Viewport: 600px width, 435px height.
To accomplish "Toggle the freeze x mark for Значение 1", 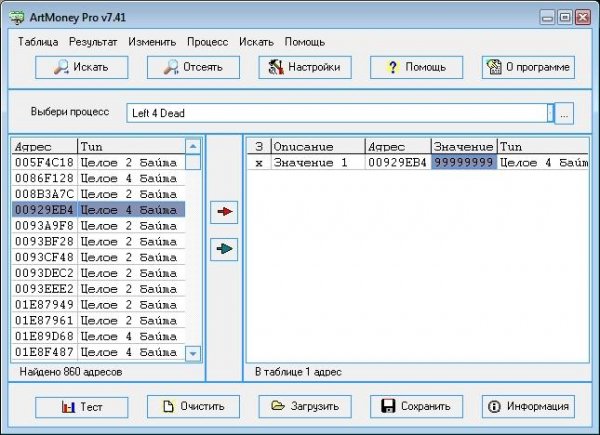I will (x=259, y=163).
